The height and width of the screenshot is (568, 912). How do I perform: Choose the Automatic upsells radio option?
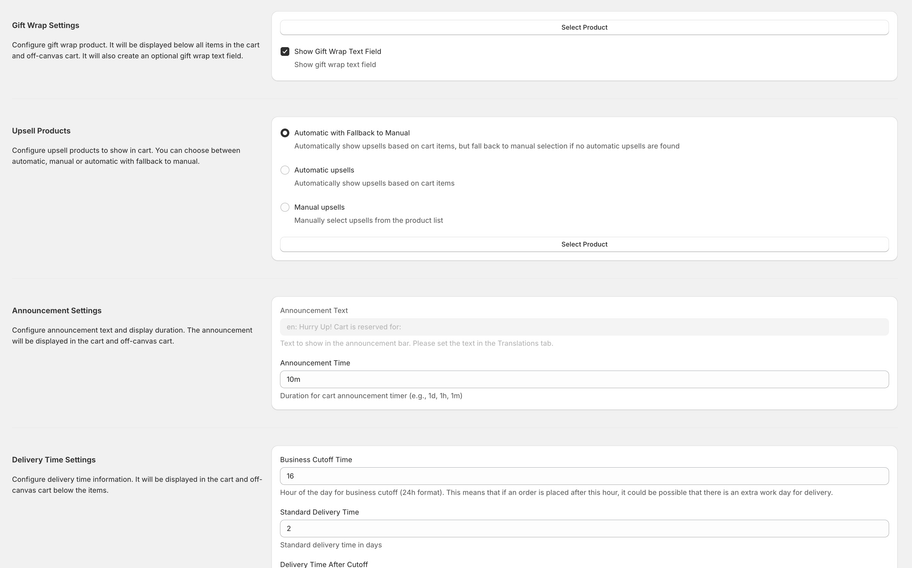click(285, 170)
